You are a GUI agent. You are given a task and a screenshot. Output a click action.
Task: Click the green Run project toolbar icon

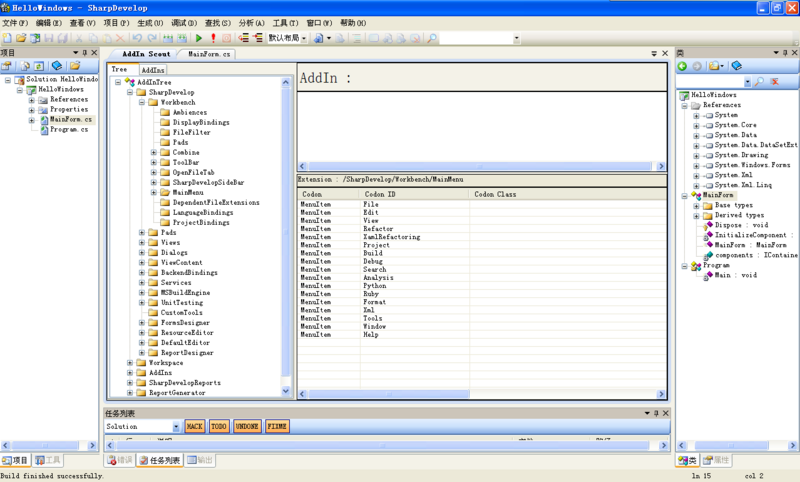pyautogui.click(x=199, y=38)
